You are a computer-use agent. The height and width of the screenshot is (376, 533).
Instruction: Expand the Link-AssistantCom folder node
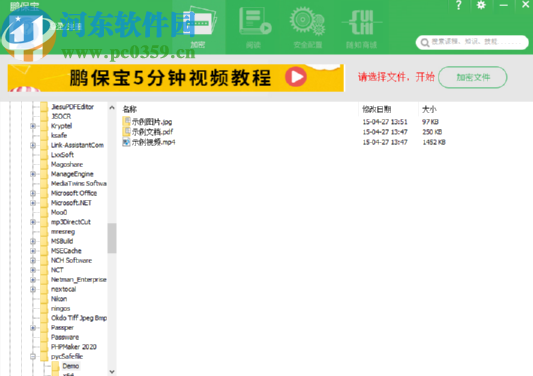click(x=33, y=145)
